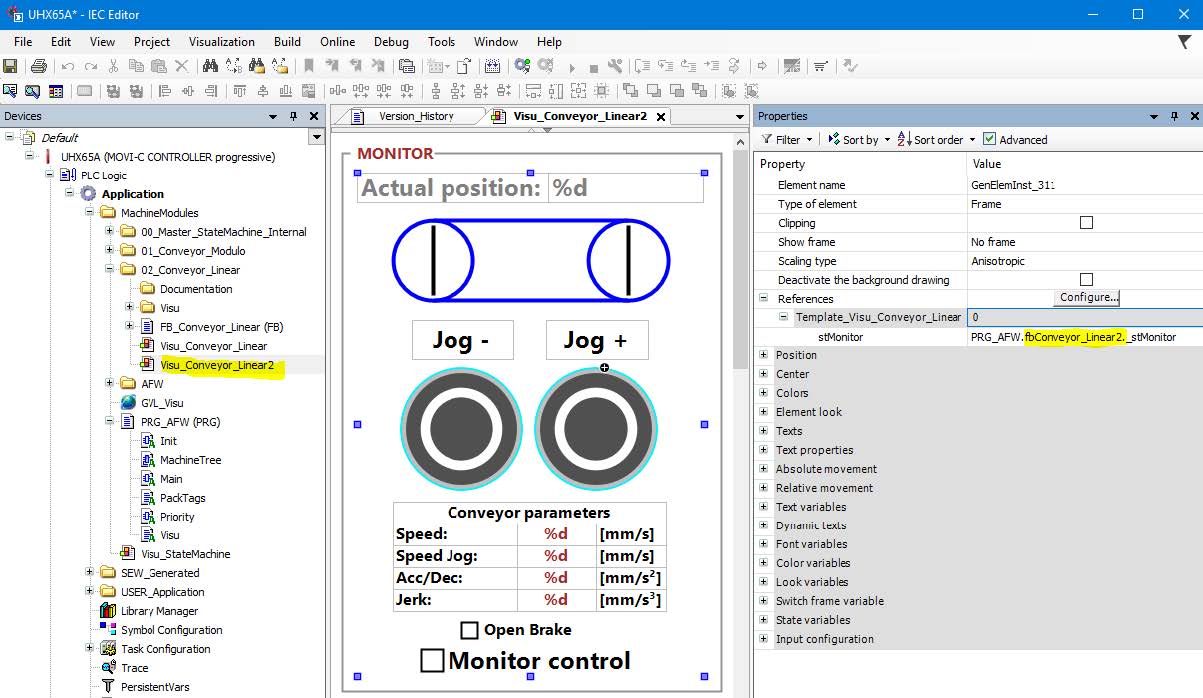The height and width of the screenshot is (698, 1203).
Task: Open the Visualization menu
Action: point(221,42)
